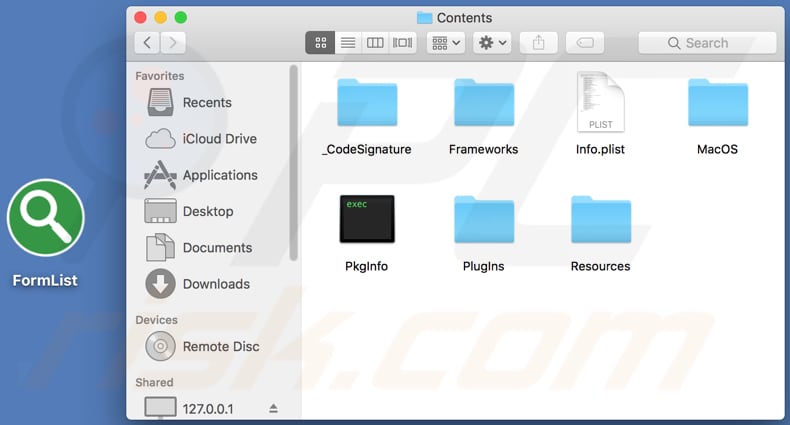790x425 pixels.
Task: Open the MacOS folder
Action: click(x=717, y=103)
